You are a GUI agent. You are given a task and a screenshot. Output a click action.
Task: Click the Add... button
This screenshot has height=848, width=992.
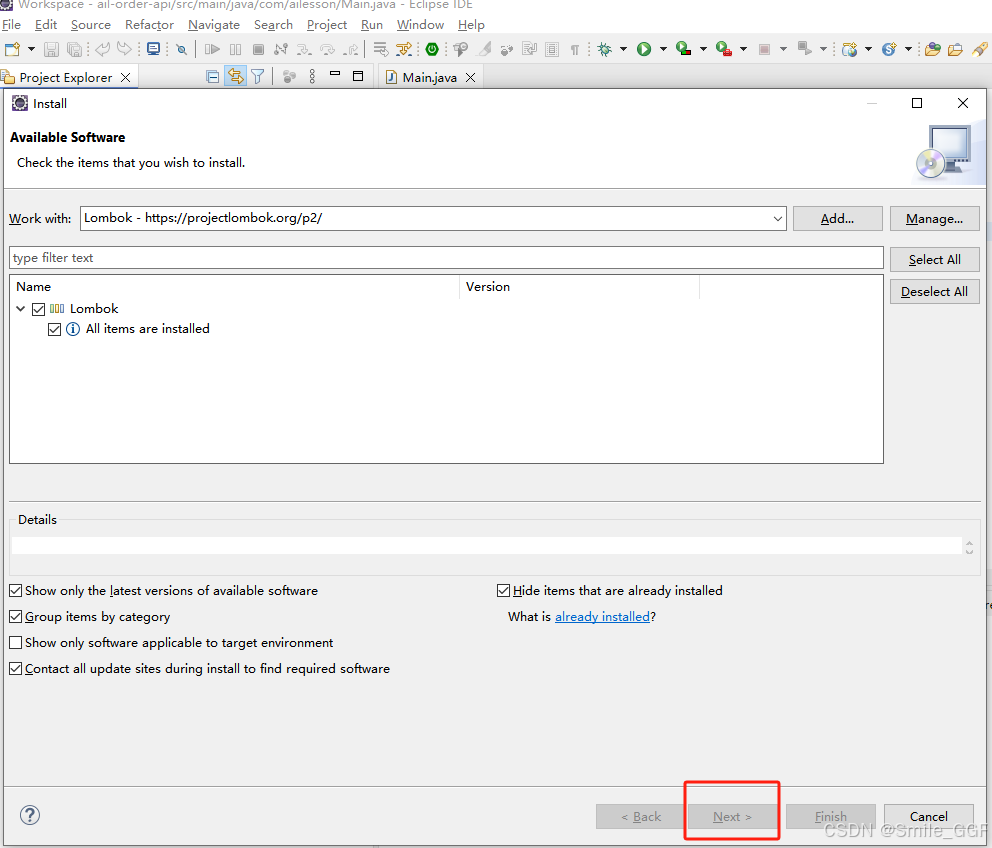[837, 219]
